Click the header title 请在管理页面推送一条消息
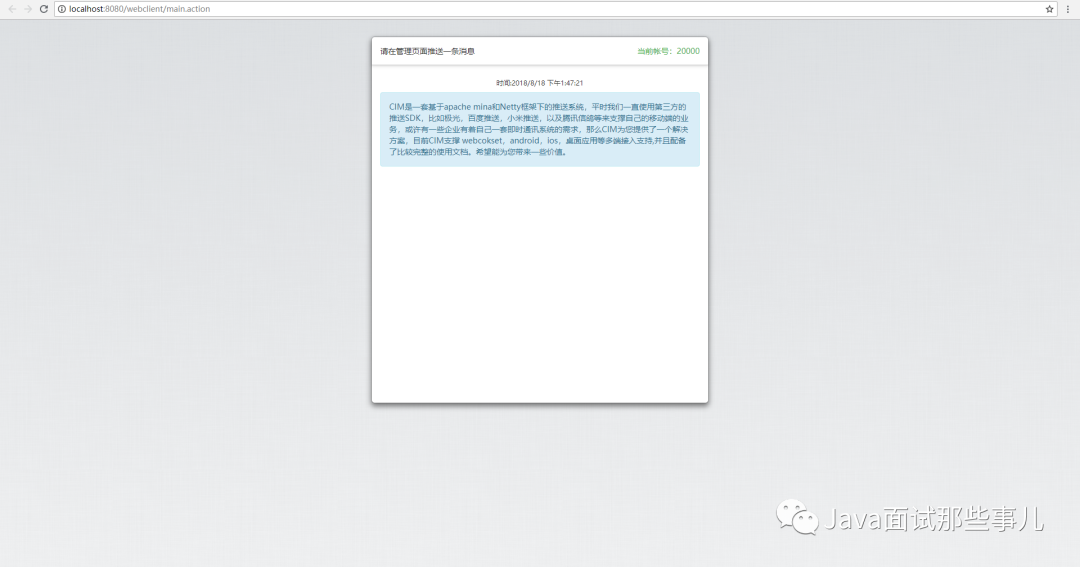The image size is (1080, 567). click(x=427, y=51)
